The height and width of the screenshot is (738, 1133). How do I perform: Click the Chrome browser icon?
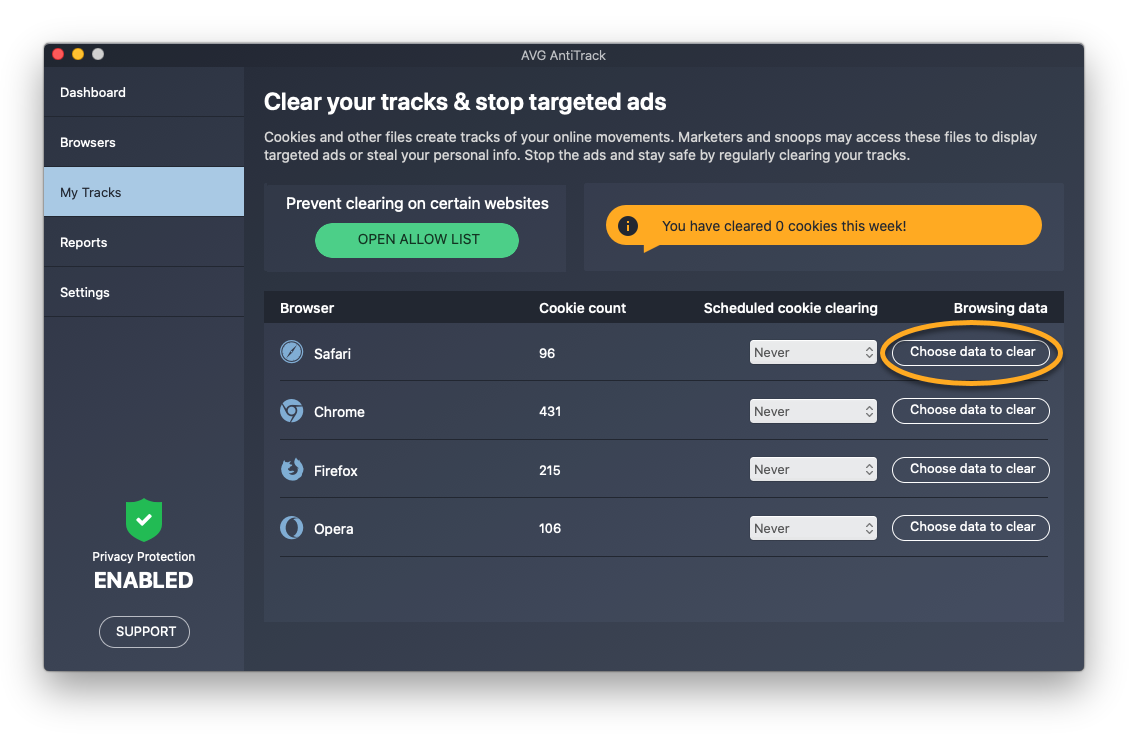(x=291, y=411)
